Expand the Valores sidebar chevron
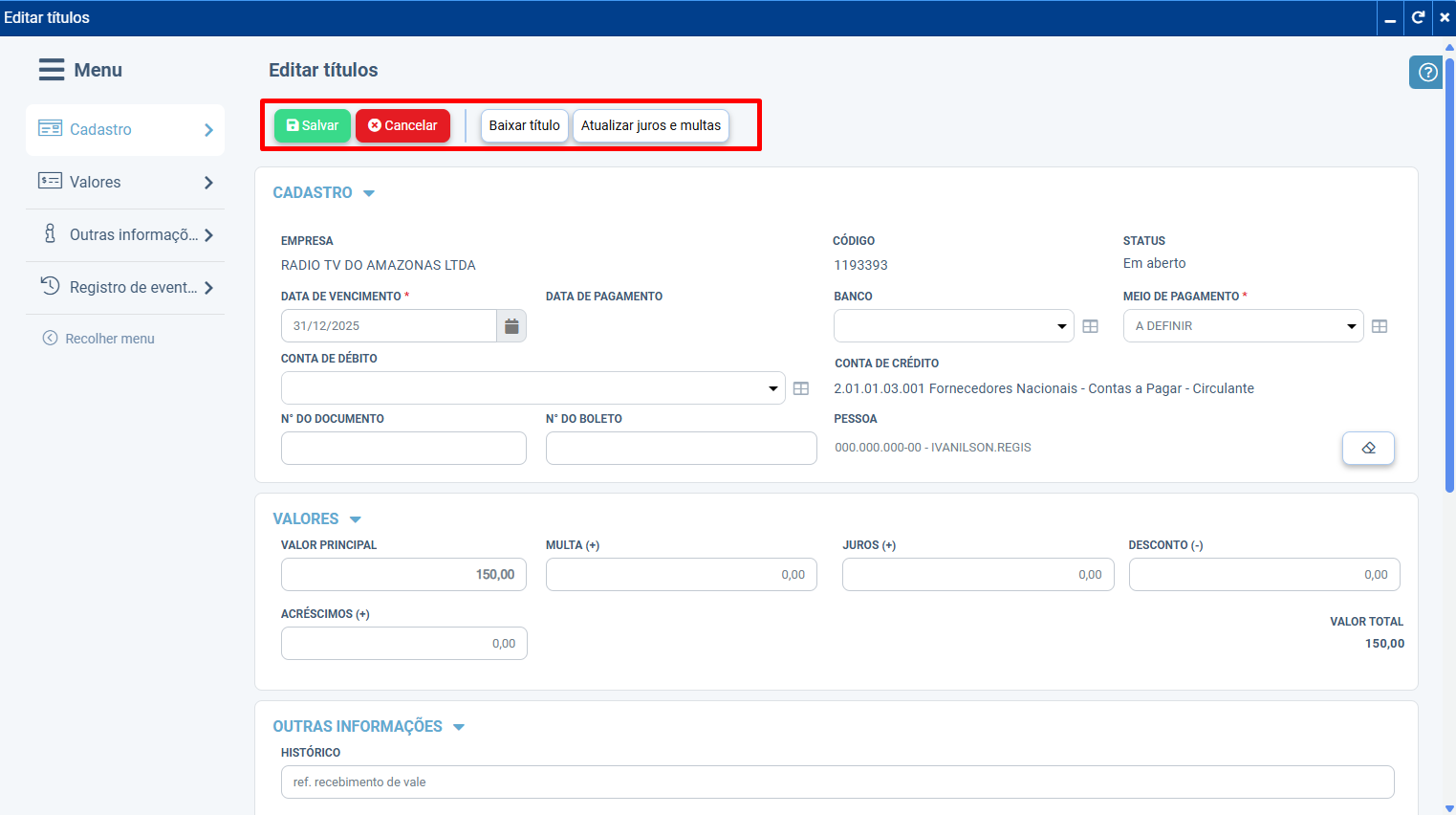Viewport: 1456px width, 815px height. [208, 183]
